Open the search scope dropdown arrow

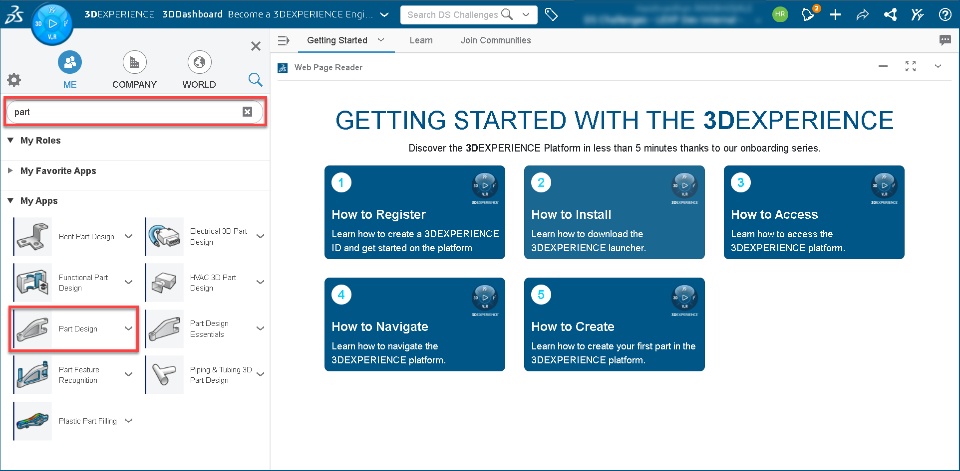[x=526, y=15]
